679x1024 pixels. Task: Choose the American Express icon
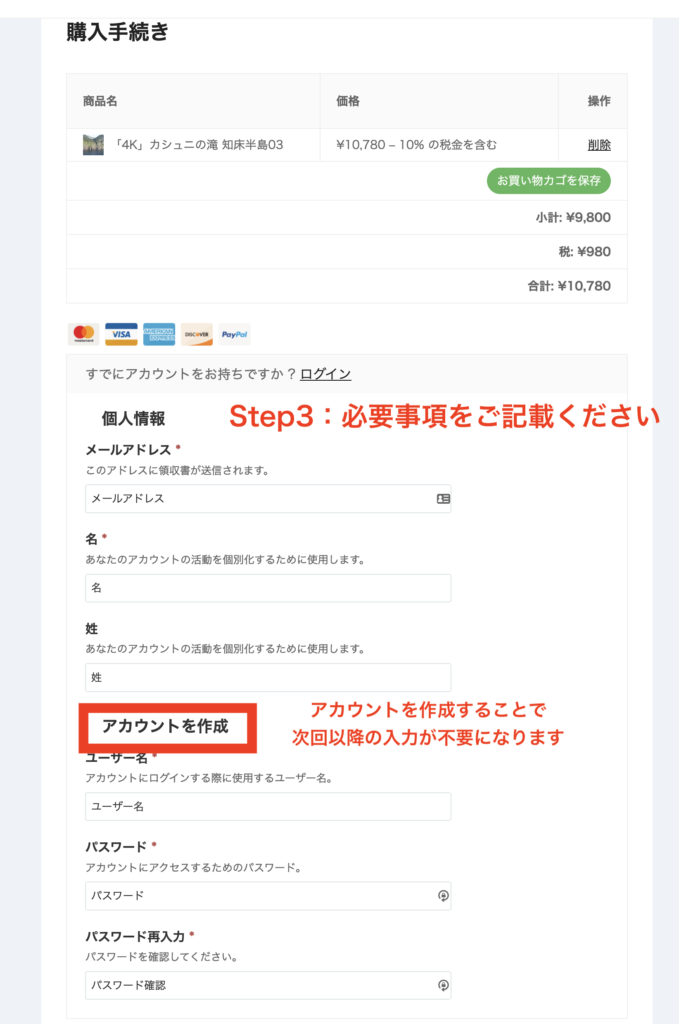pos(159,334)
